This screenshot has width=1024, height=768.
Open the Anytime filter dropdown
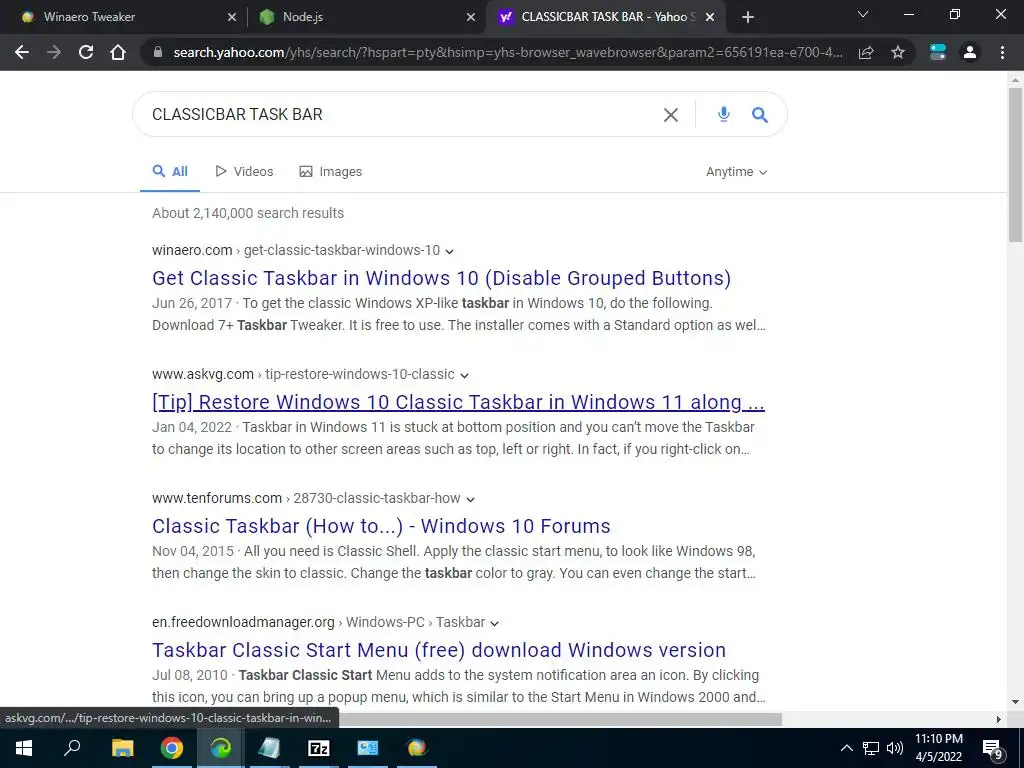click(x=737, y=172)
